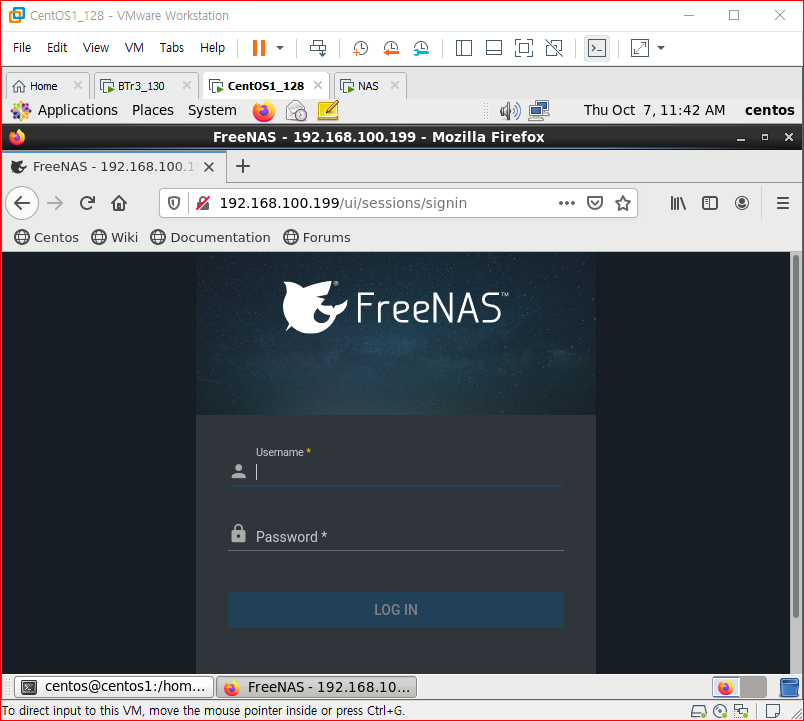
Task: Open the VMware View menu
Action: point(96,48)
